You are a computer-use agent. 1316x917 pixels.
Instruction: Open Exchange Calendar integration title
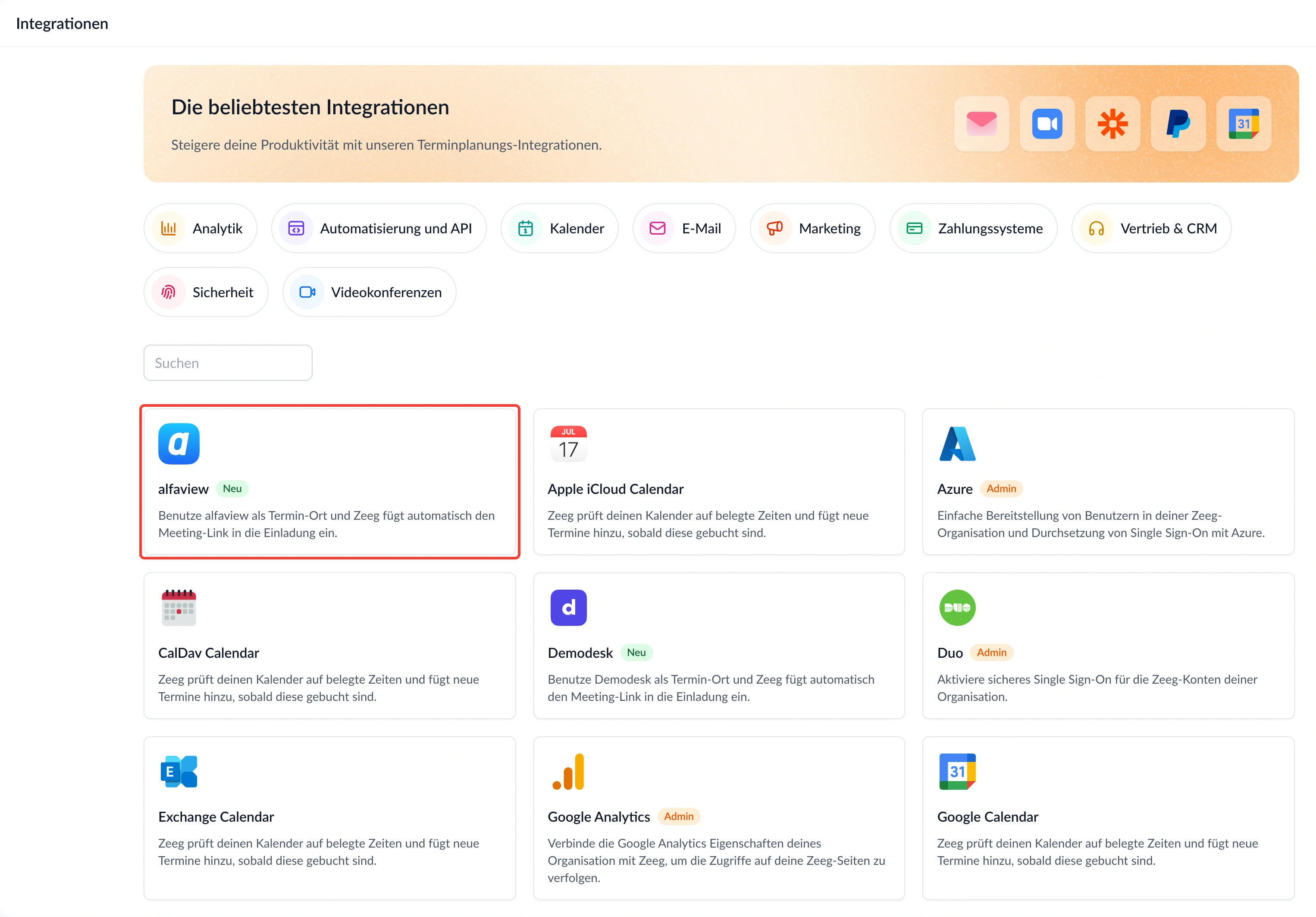tap(216, 817)
